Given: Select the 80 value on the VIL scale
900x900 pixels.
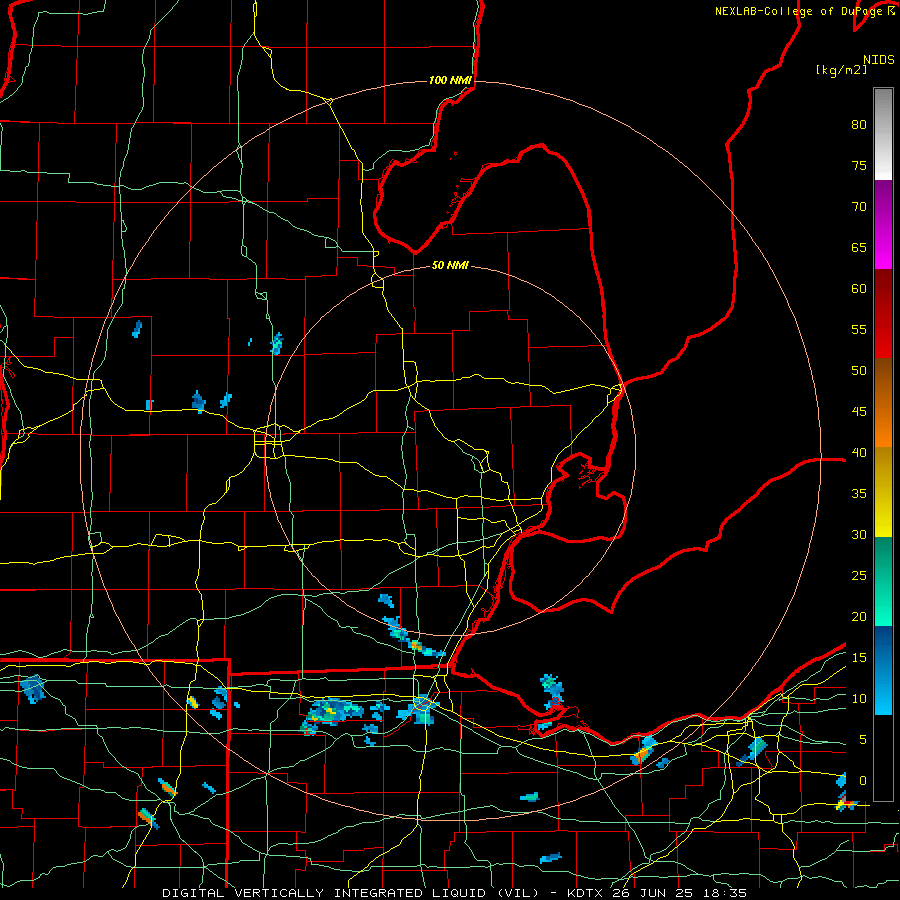Looking at the screenshot, I should click(x=859, y=125).
